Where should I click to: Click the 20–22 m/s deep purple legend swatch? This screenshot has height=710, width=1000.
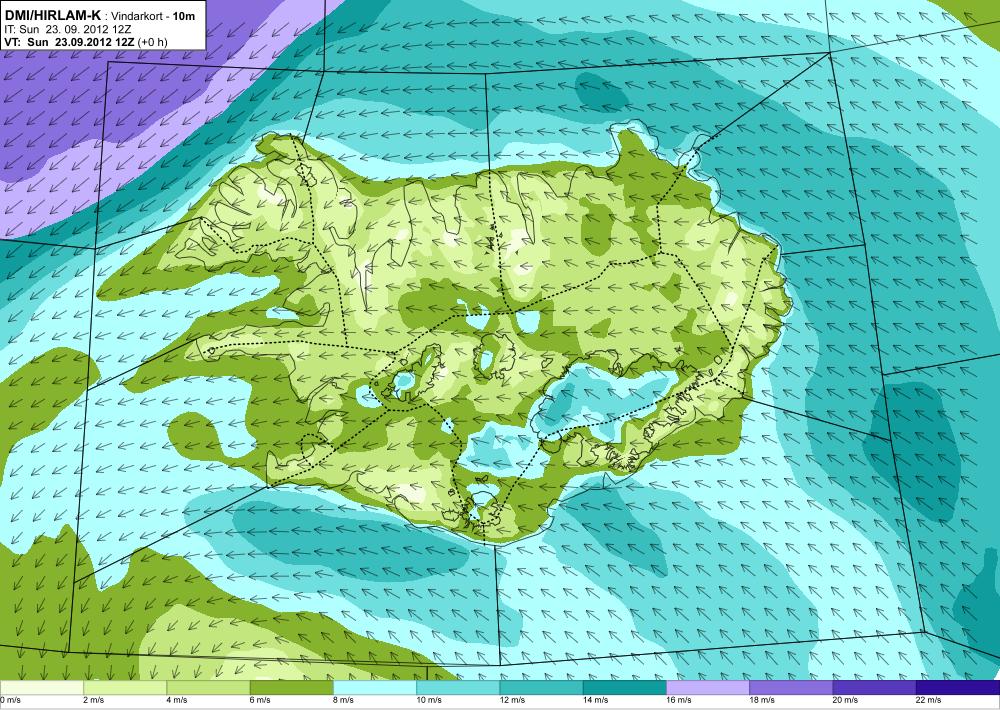(874, 688)
